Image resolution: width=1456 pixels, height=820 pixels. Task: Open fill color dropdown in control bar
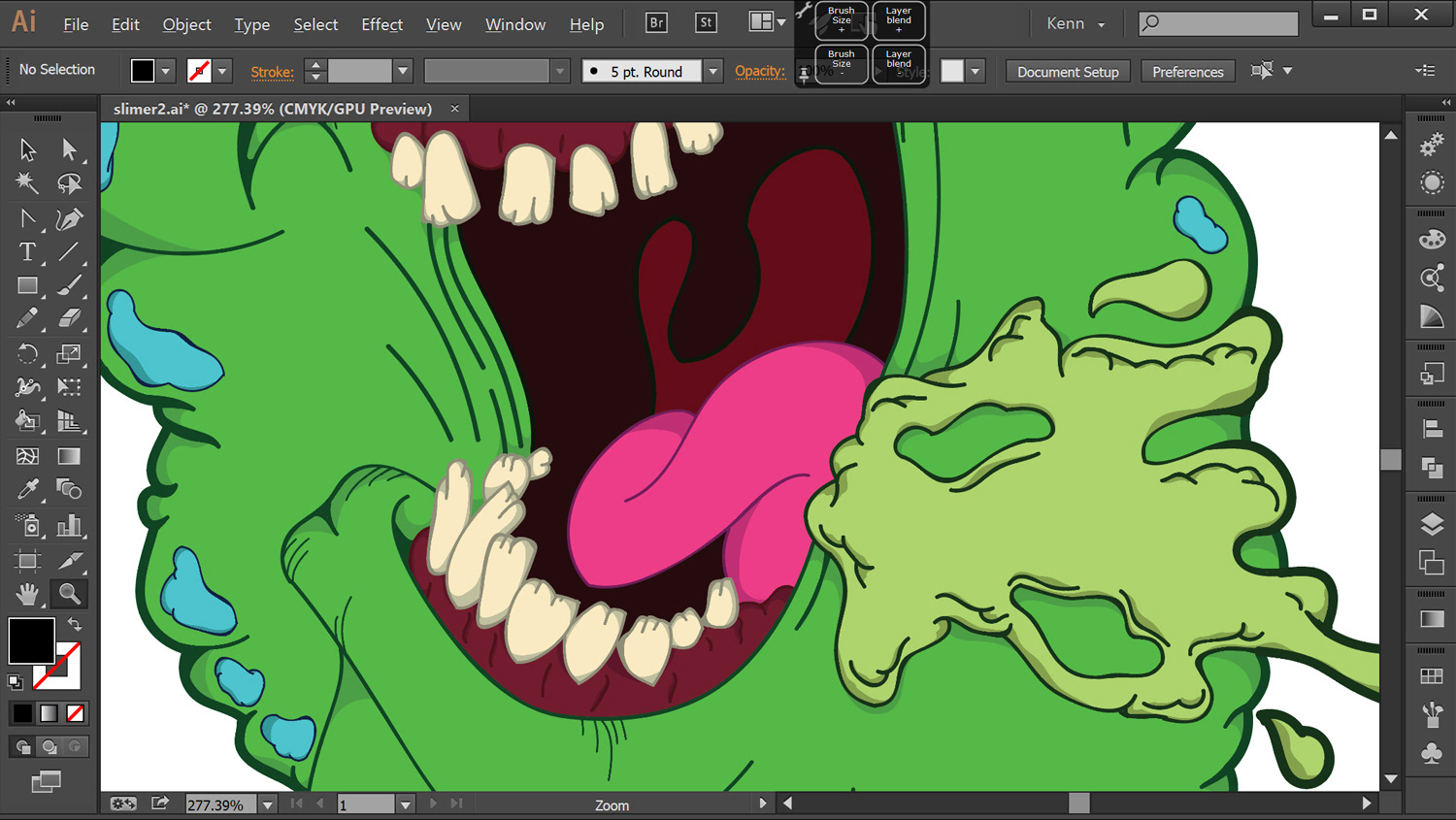pos(166,71)
